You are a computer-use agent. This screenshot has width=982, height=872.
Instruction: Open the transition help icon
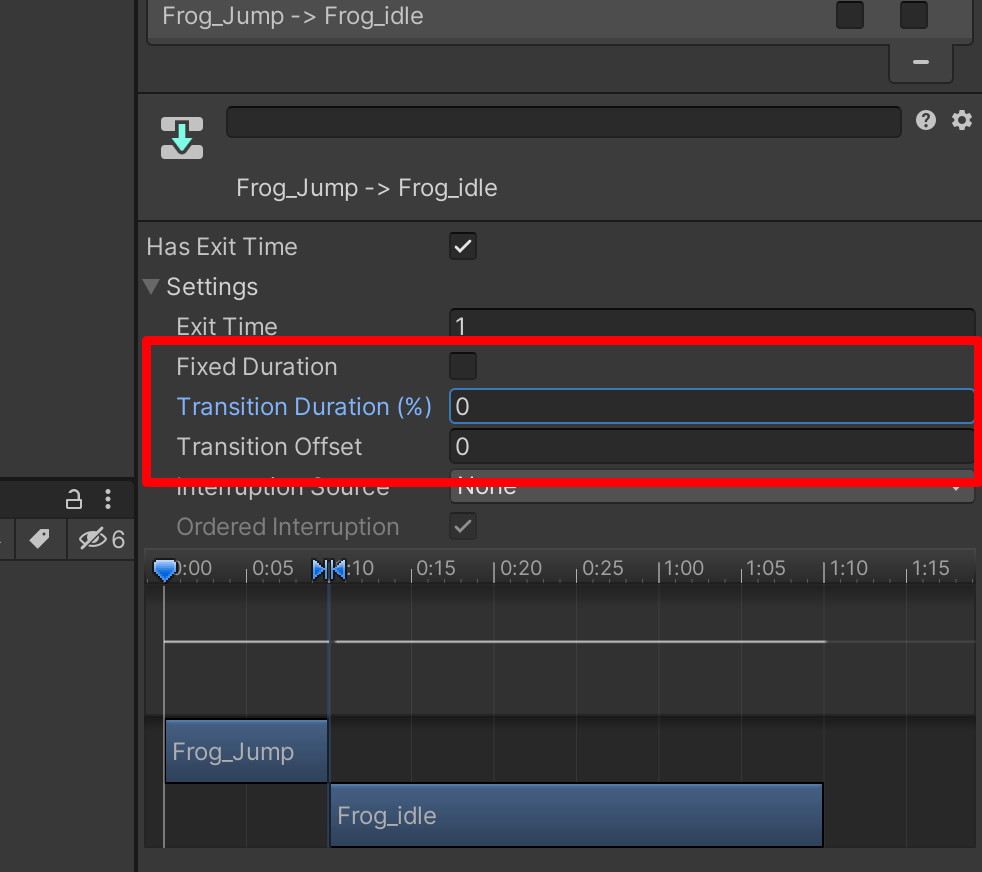pos(926,120)
